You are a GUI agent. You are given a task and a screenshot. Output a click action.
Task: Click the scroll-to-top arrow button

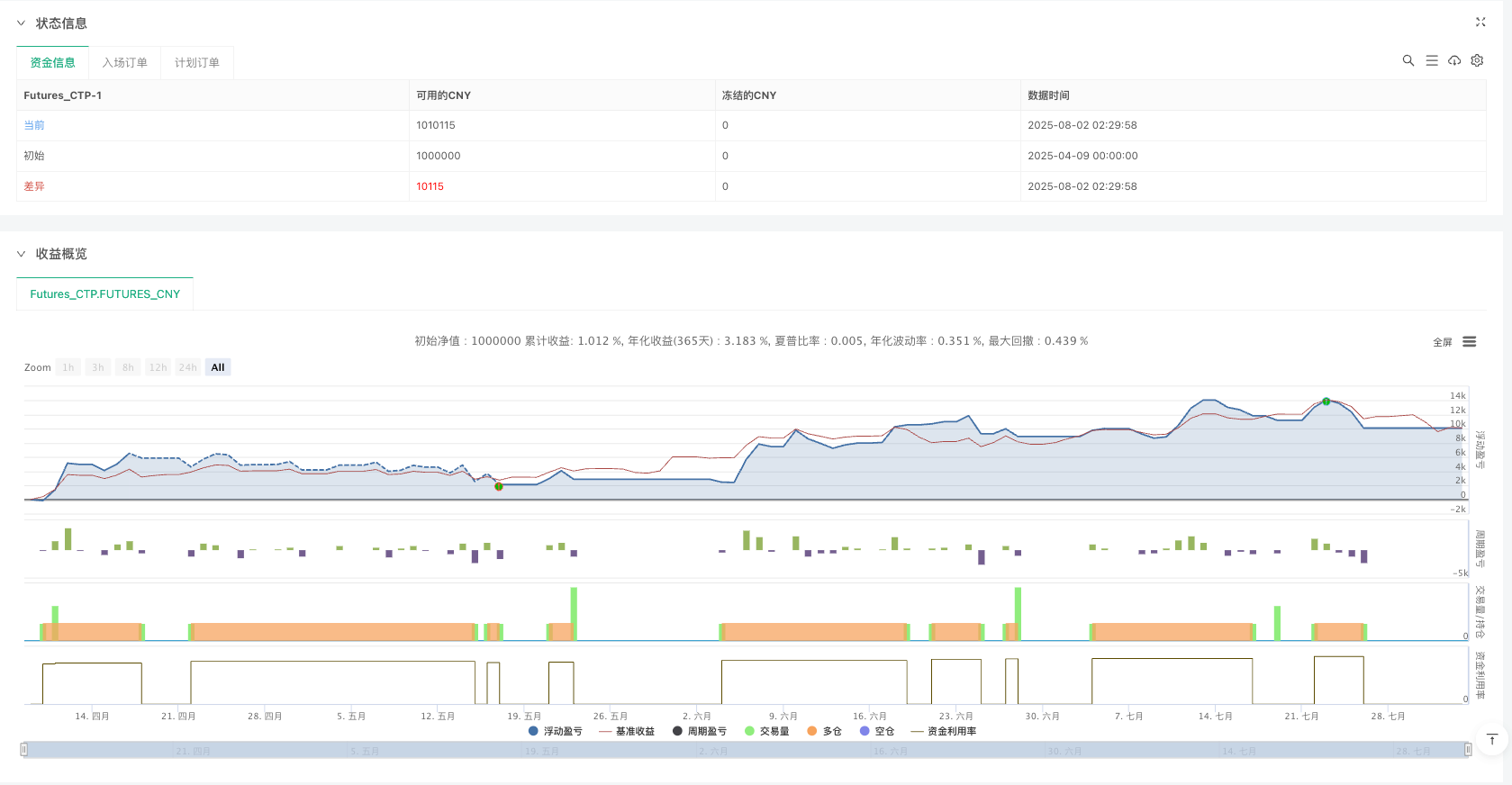[1492, 740]
